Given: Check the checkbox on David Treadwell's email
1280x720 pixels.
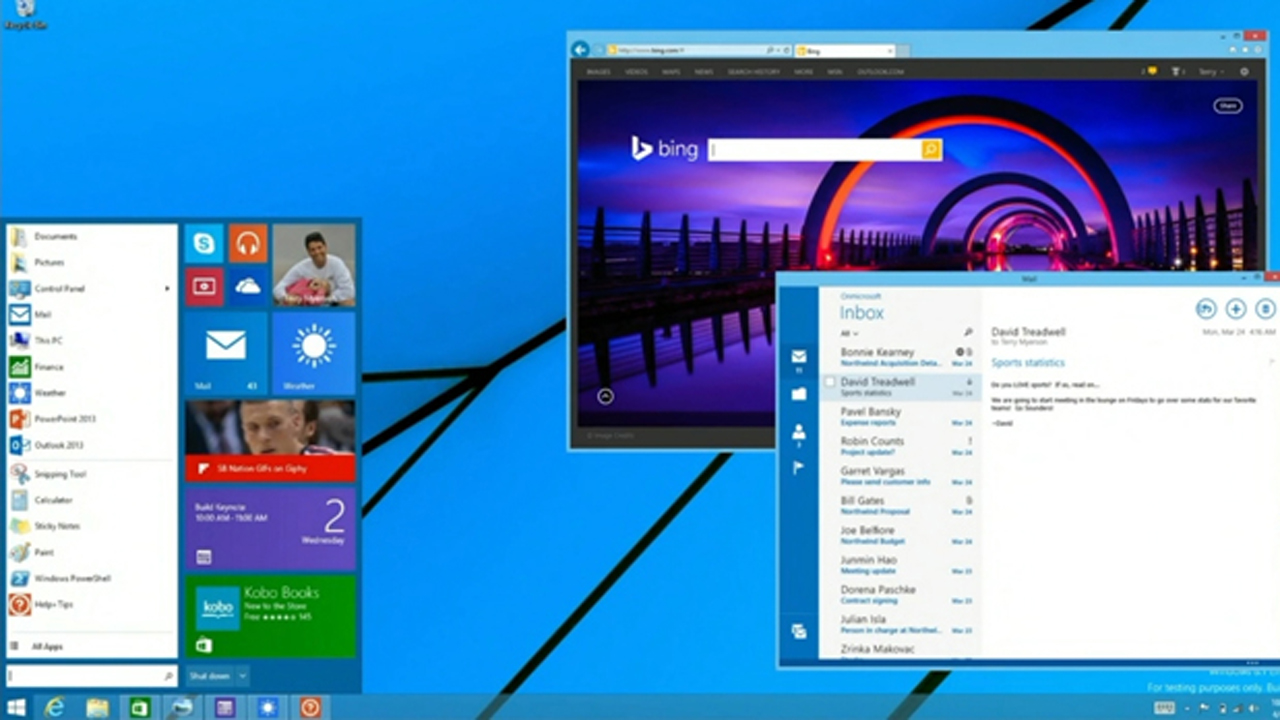Looking at the screenshot, I should pyautogui.click(x=830, y=382).
